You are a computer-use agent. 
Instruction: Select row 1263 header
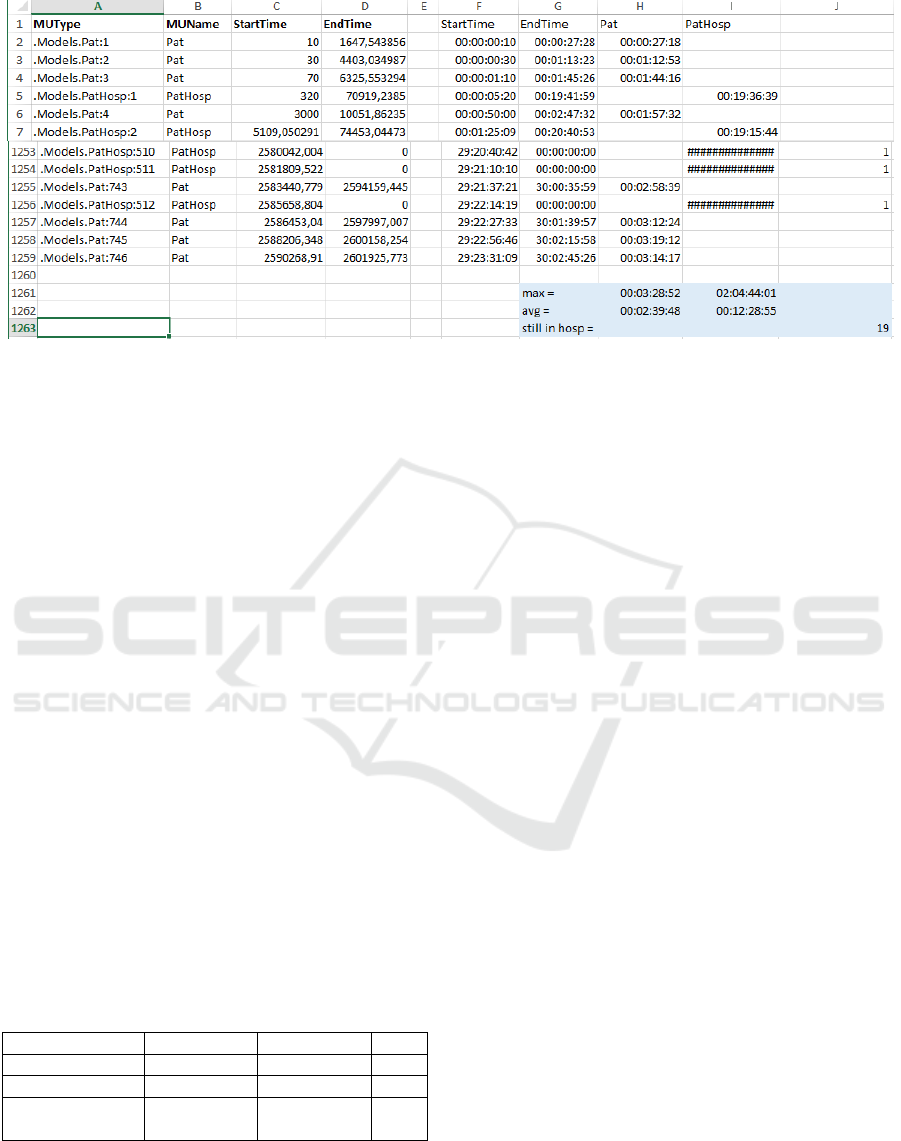(20, 328)
